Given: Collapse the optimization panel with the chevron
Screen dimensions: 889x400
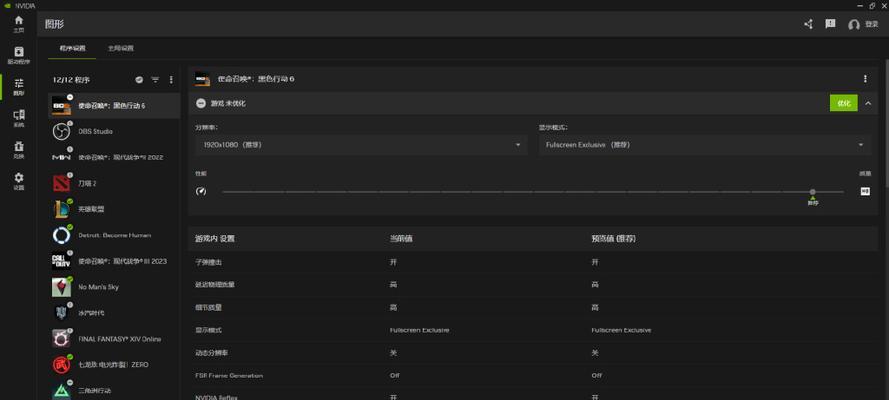Looking at the screenshot, I should click(x=868, y=103).
